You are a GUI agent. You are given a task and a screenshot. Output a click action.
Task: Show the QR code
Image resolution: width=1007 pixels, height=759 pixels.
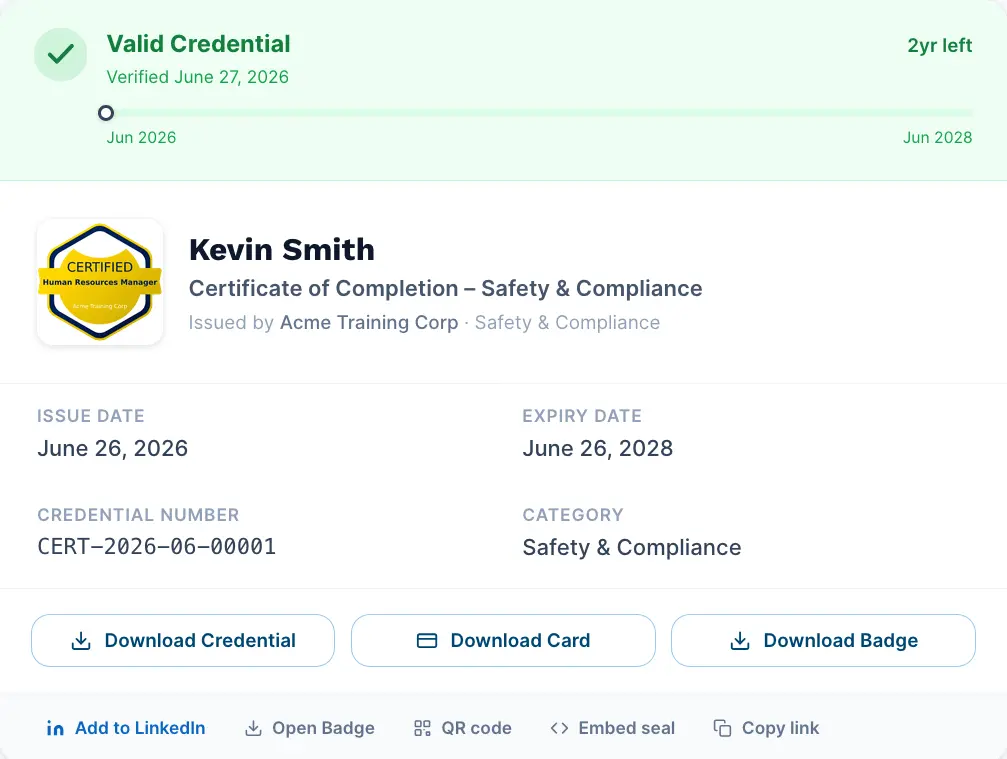click(463, 728)
